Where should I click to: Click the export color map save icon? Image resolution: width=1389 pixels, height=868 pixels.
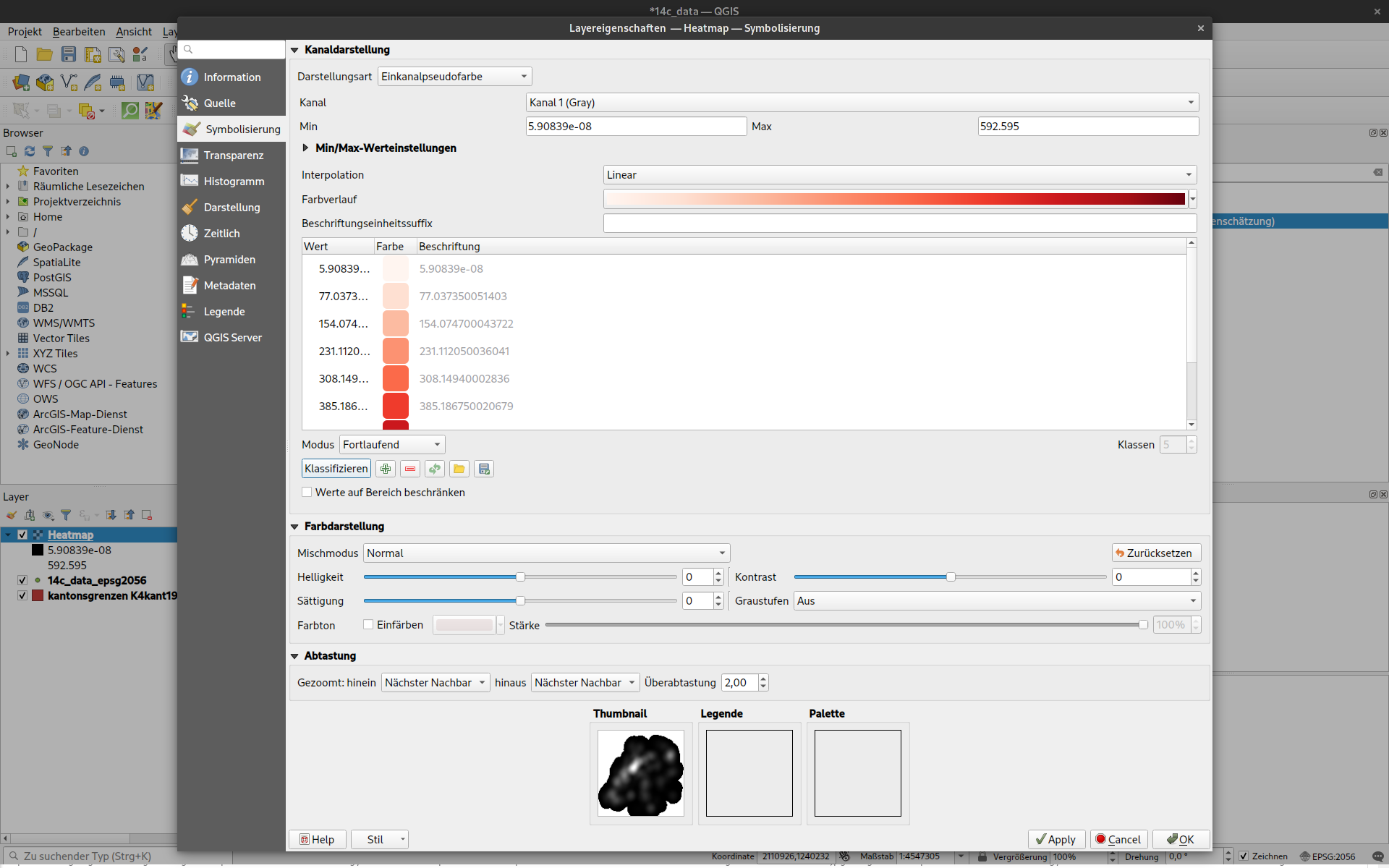click(484, 469)
